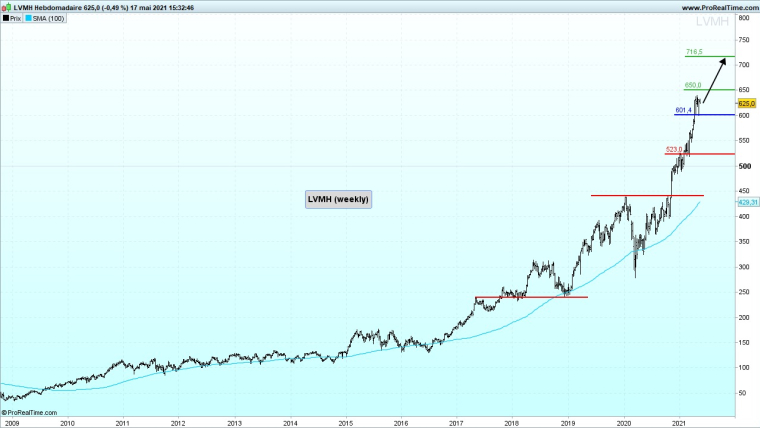This screenshot has width=760, height=428.
Task: Click the 50 value on price axis
Action: pos(743,393)
